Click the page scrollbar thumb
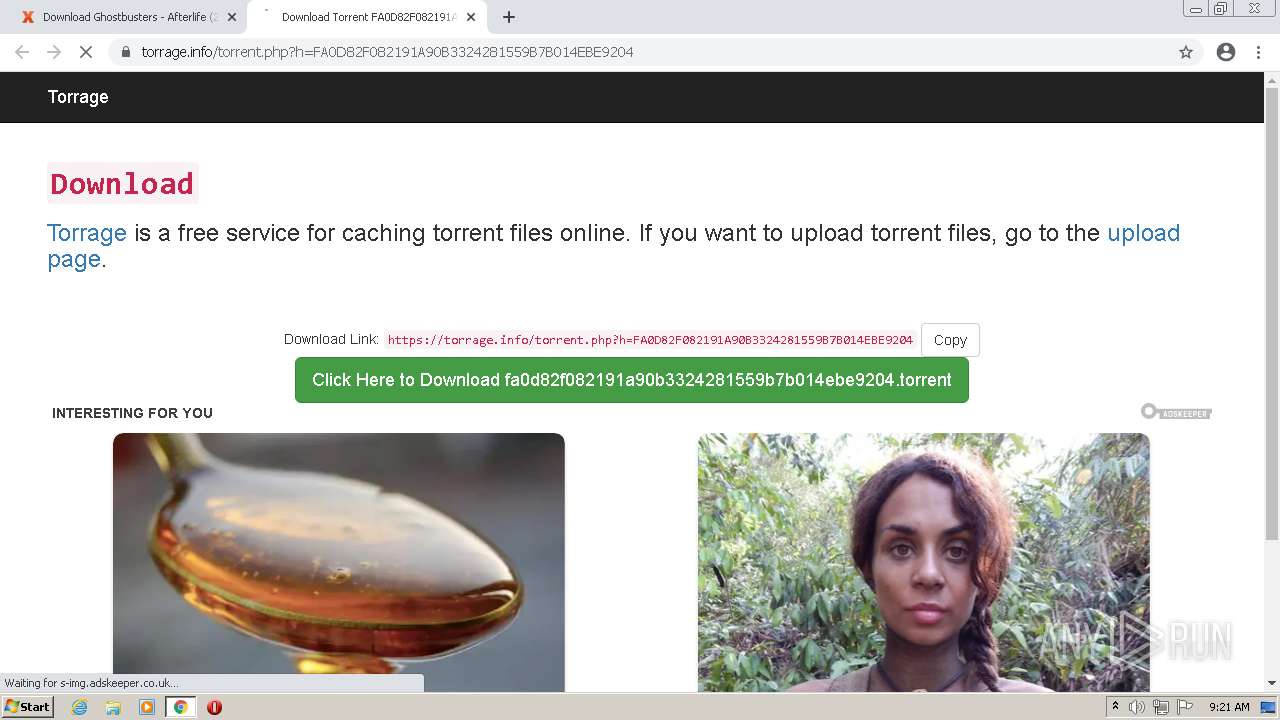 [x=1272, y=316]
